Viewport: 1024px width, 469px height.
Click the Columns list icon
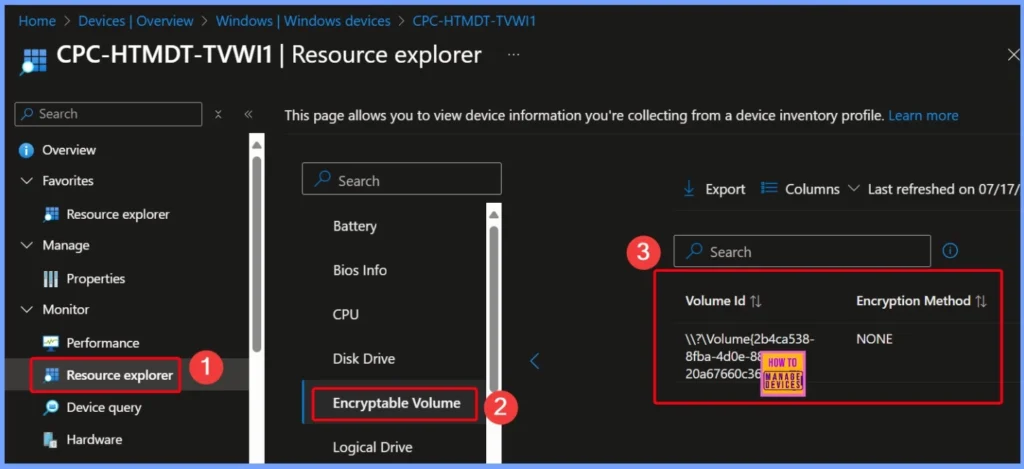click(x=769, y=189)
